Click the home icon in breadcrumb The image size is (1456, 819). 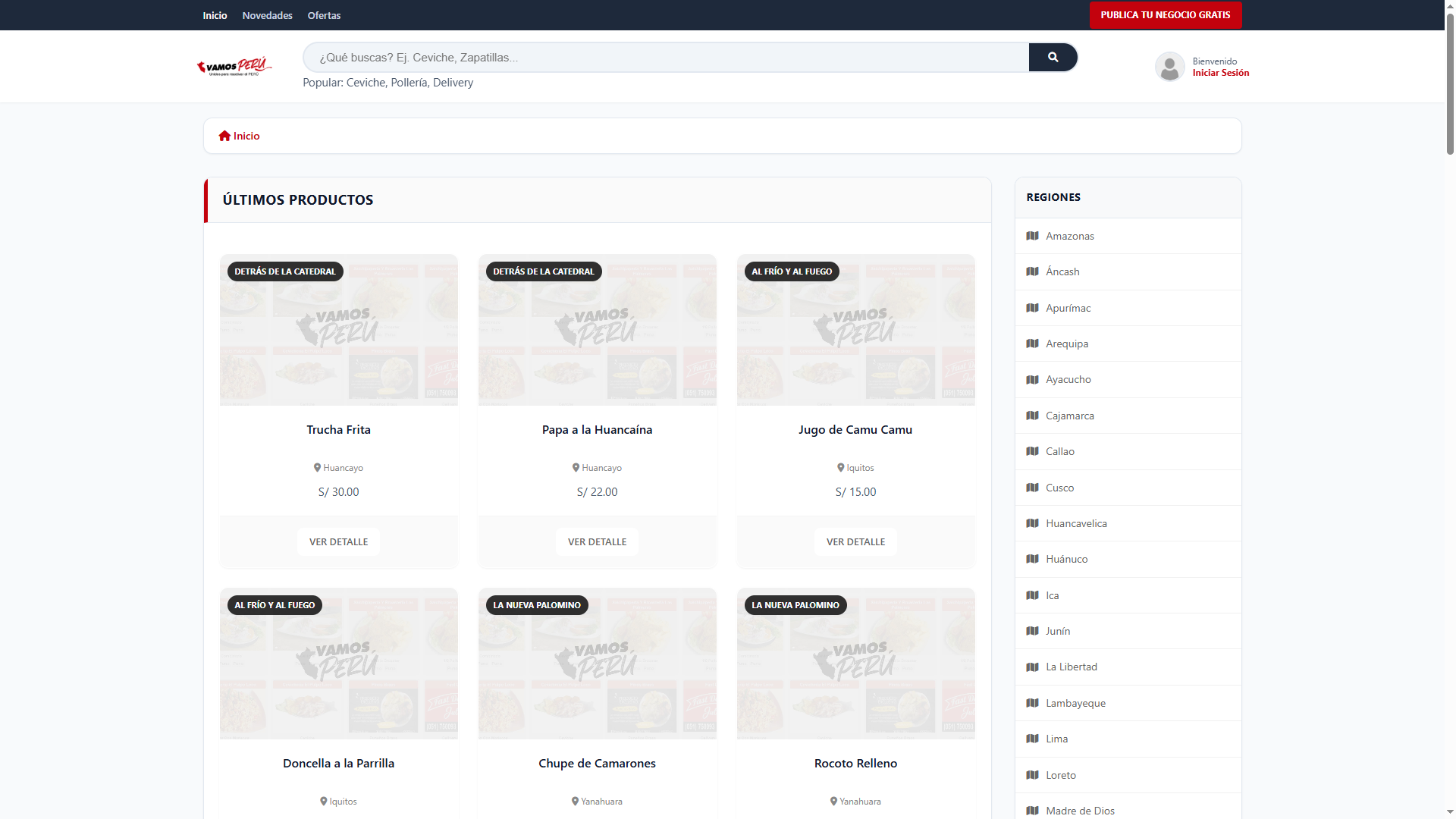pyautogui.click(x=224, y=136)
